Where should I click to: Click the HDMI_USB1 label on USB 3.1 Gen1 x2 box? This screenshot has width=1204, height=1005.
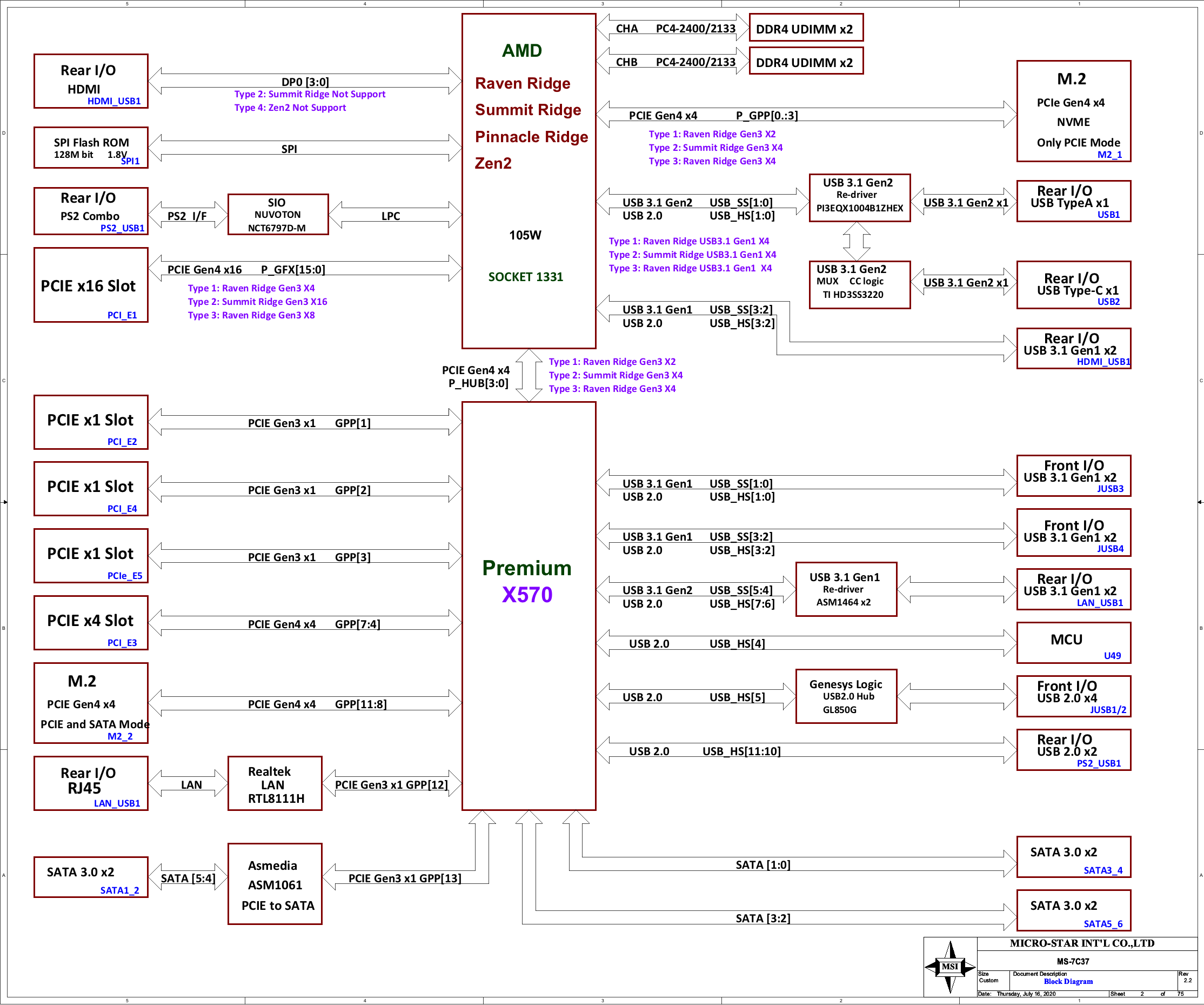[x=1103, y=362]
